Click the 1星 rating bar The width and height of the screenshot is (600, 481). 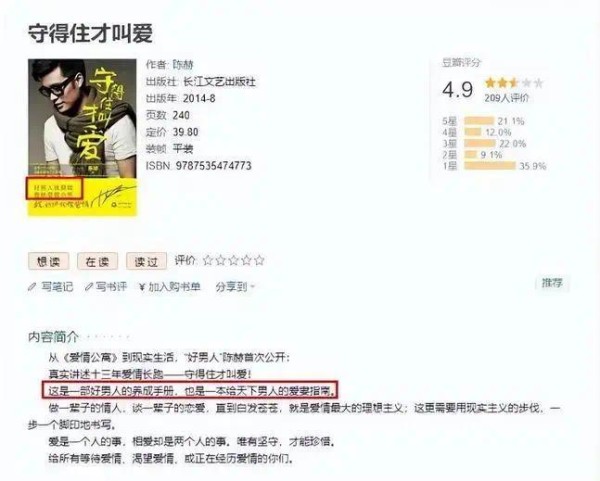pyautogui.click(x=490, y=166)
